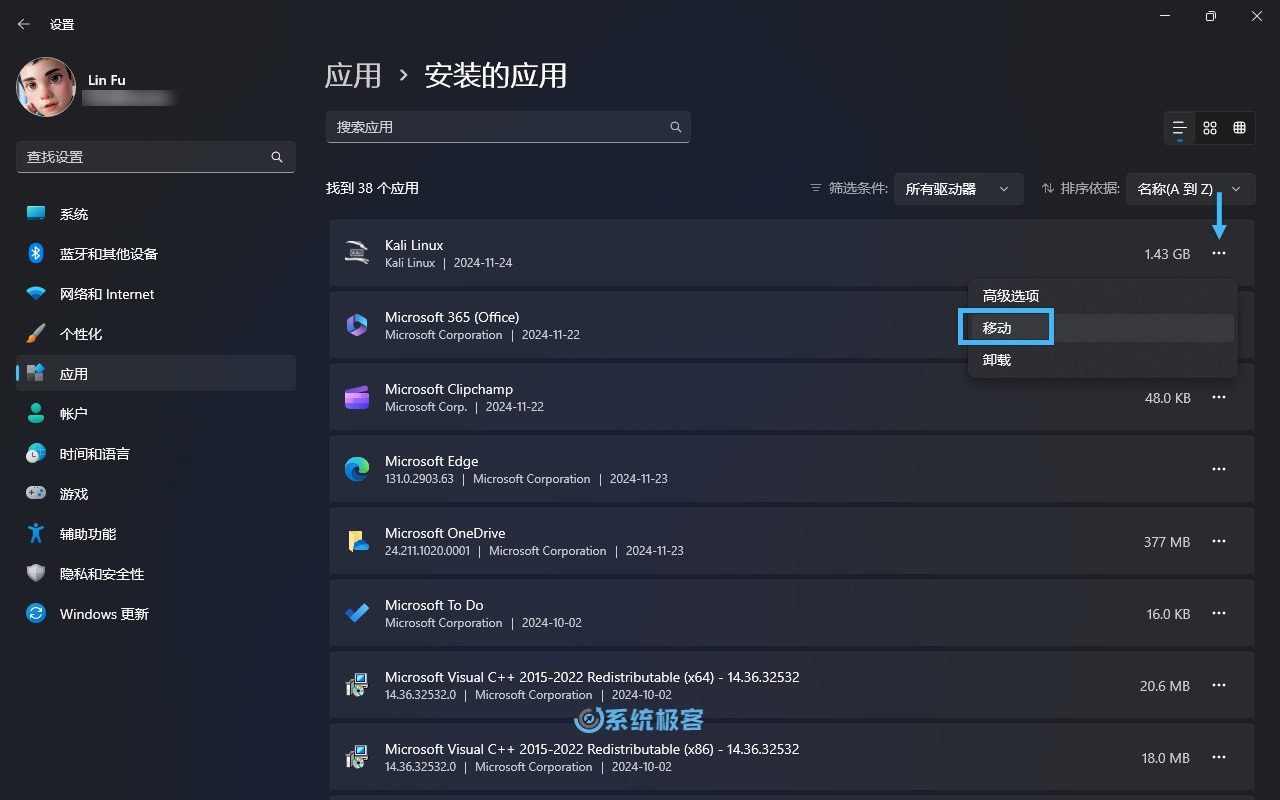Click the Visual C++ (x86) installer icon
Viewport: 1280px width, 800px height.
[x=357, y=757]
